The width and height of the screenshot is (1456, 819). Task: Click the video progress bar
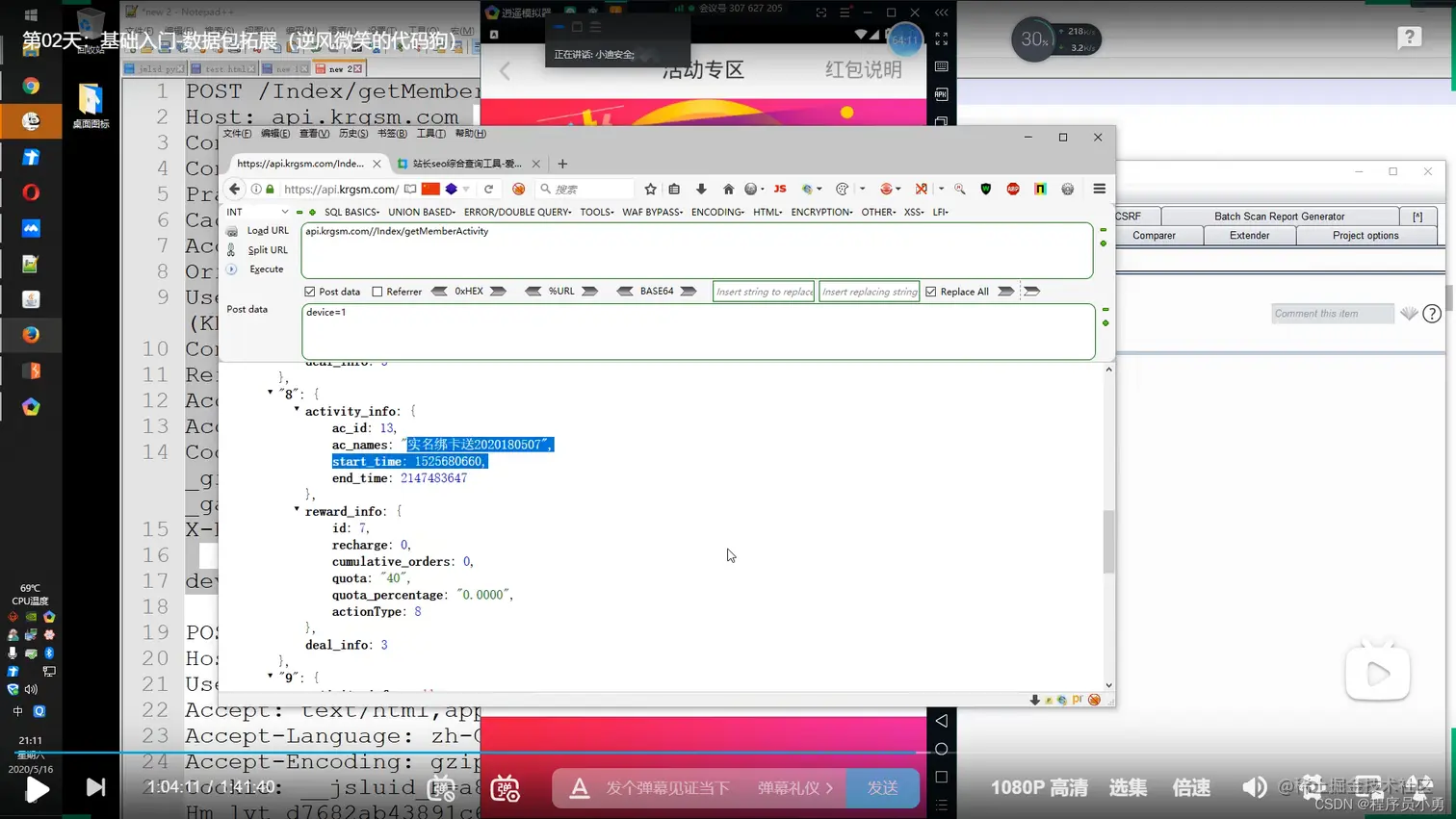728,753
